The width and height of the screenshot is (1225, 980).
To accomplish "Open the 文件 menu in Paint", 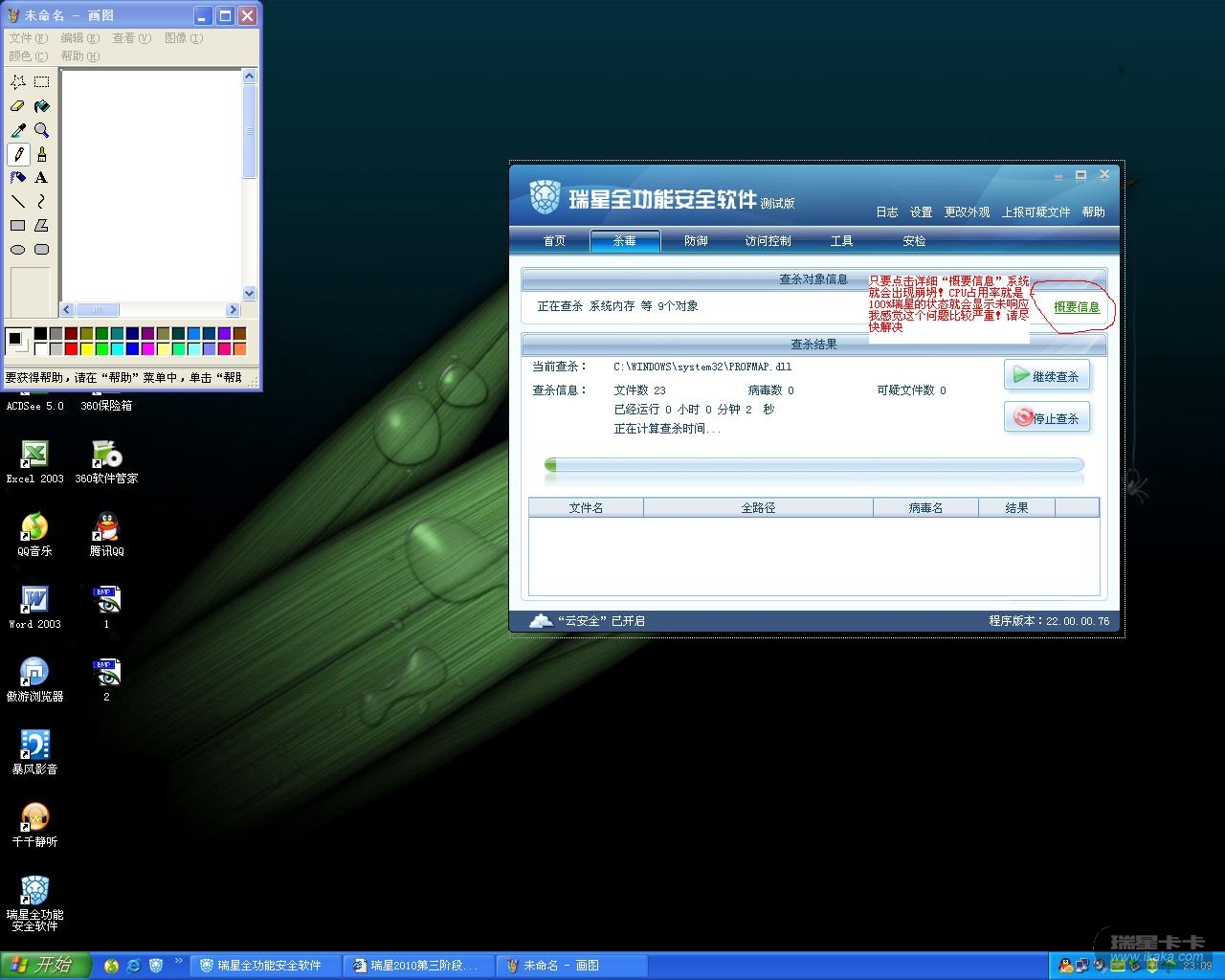I will [28, 38].
